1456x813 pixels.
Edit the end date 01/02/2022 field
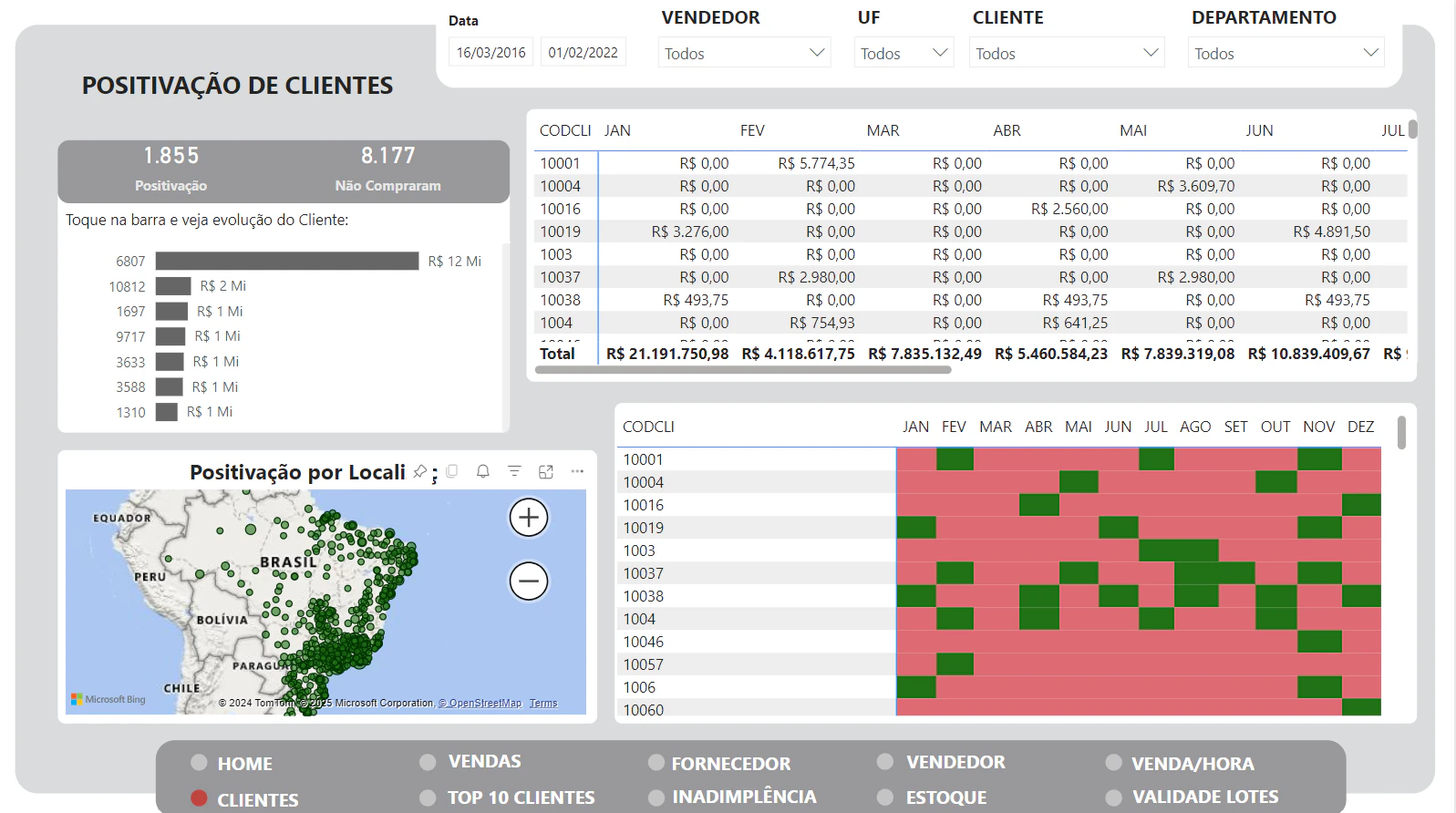click(583, 53)
